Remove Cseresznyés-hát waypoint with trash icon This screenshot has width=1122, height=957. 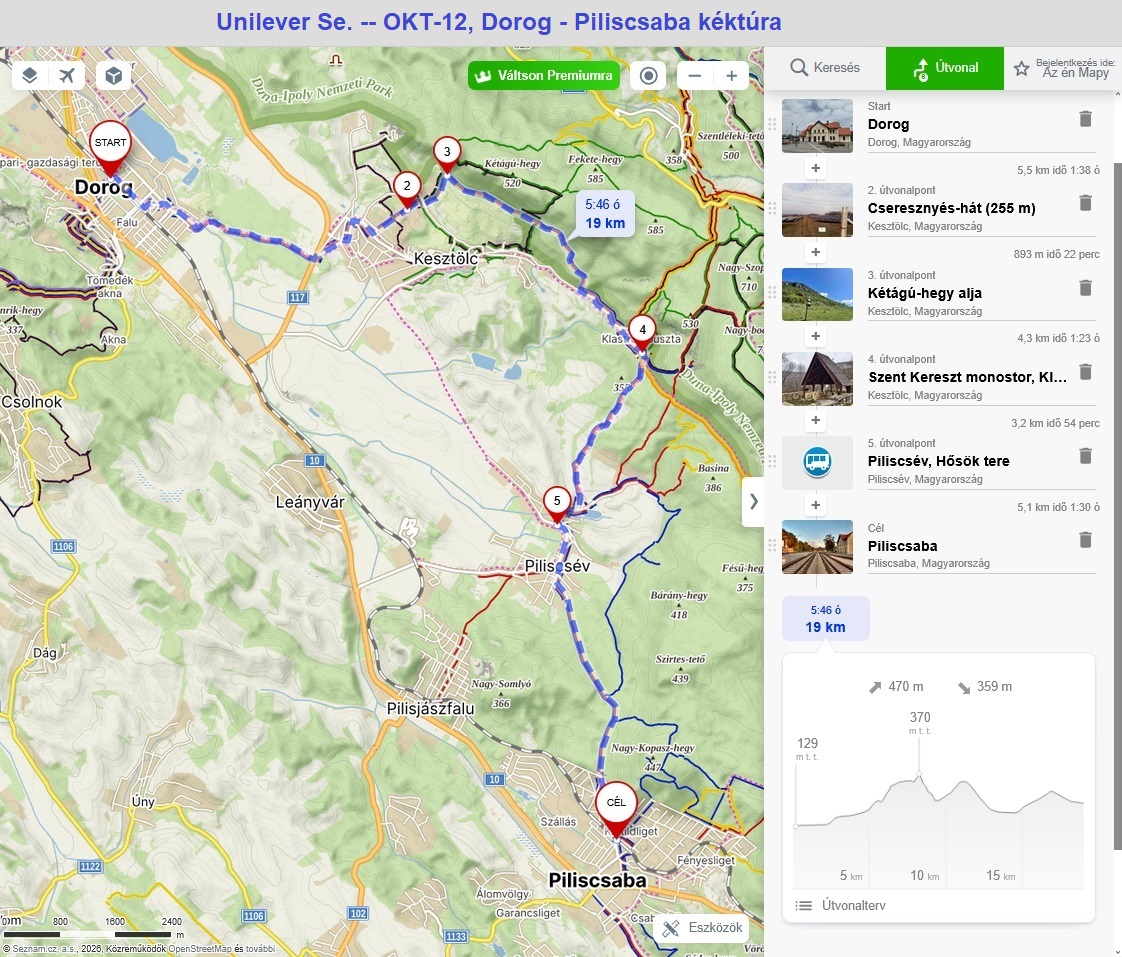tap(1085, 203)
